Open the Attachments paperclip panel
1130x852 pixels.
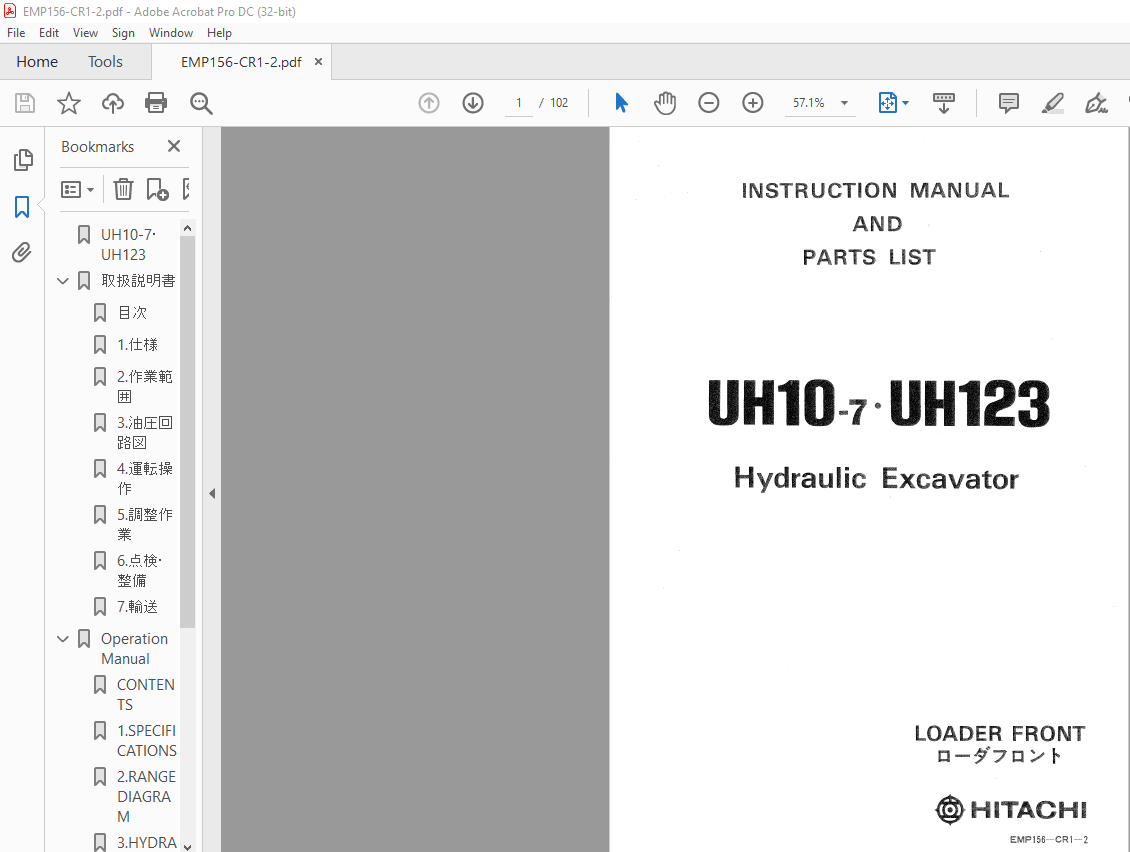[22, 252]
